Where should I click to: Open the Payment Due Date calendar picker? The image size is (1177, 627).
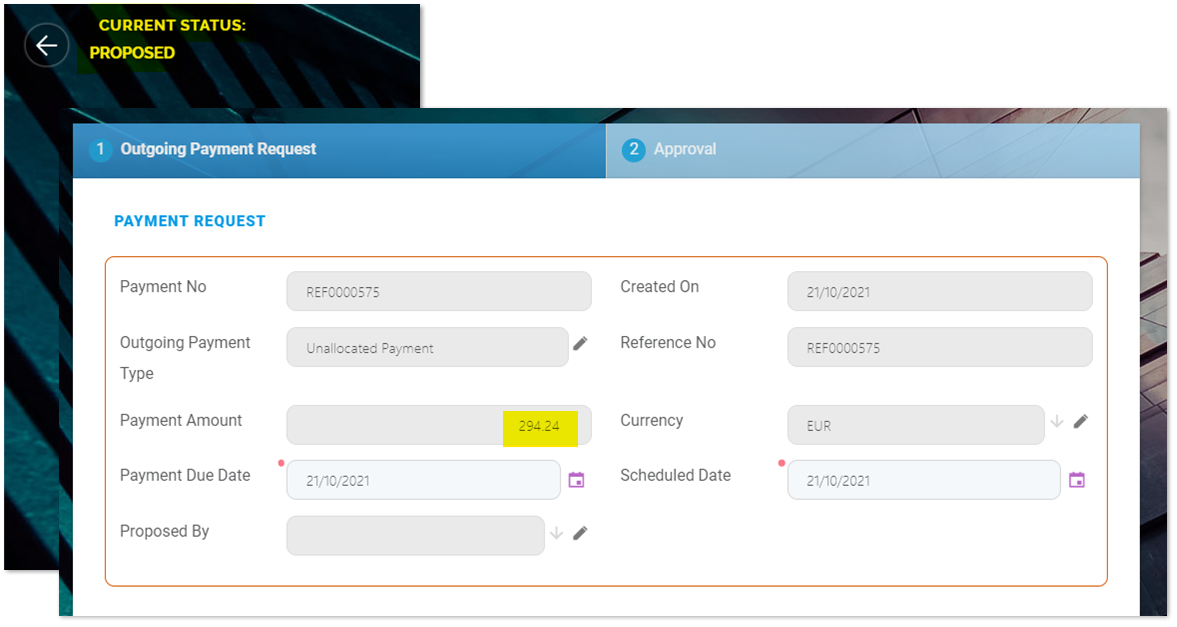coord(576,480)
